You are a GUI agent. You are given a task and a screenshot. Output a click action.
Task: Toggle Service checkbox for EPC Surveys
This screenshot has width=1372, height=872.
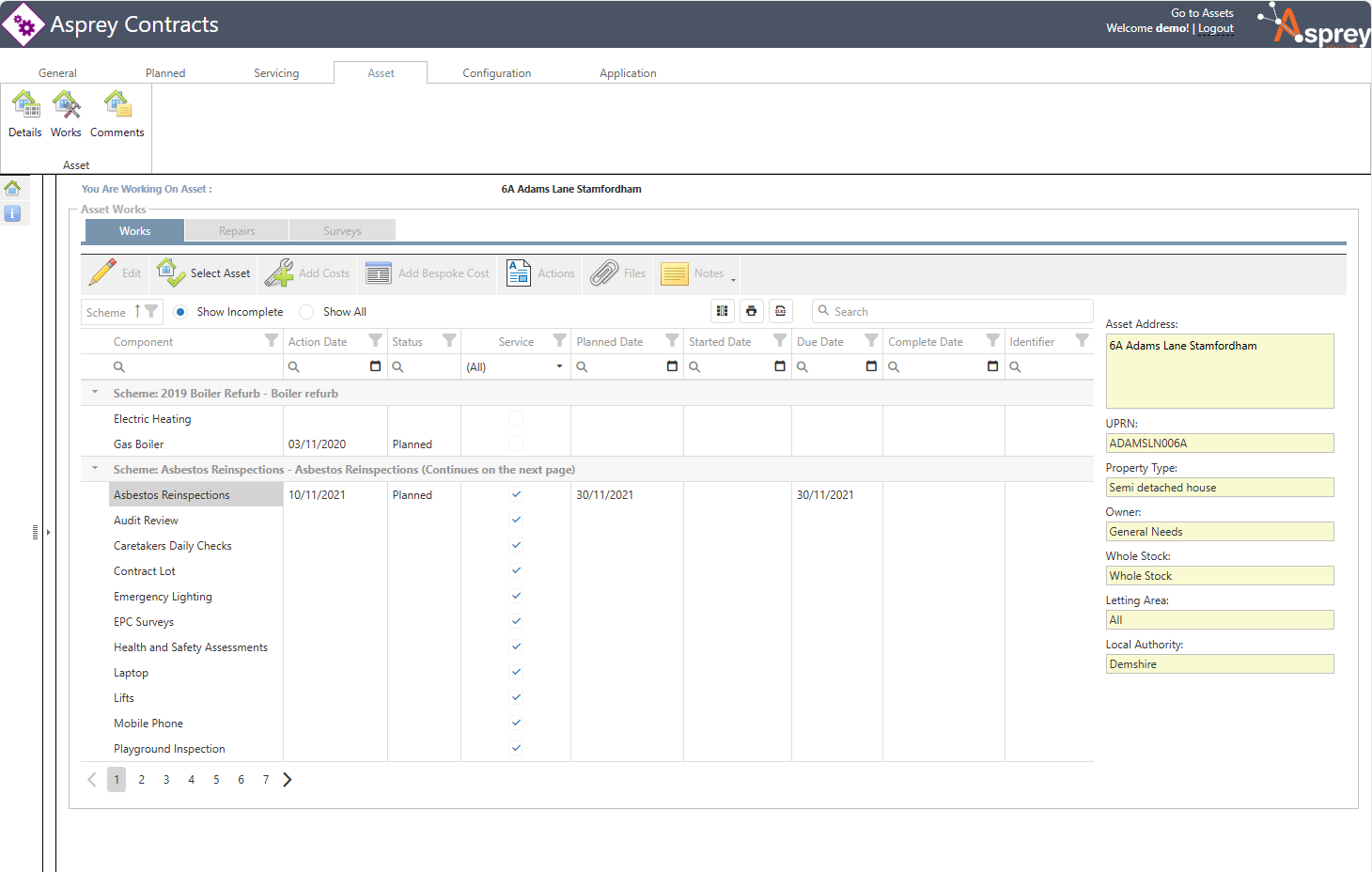tap(516, 621)
